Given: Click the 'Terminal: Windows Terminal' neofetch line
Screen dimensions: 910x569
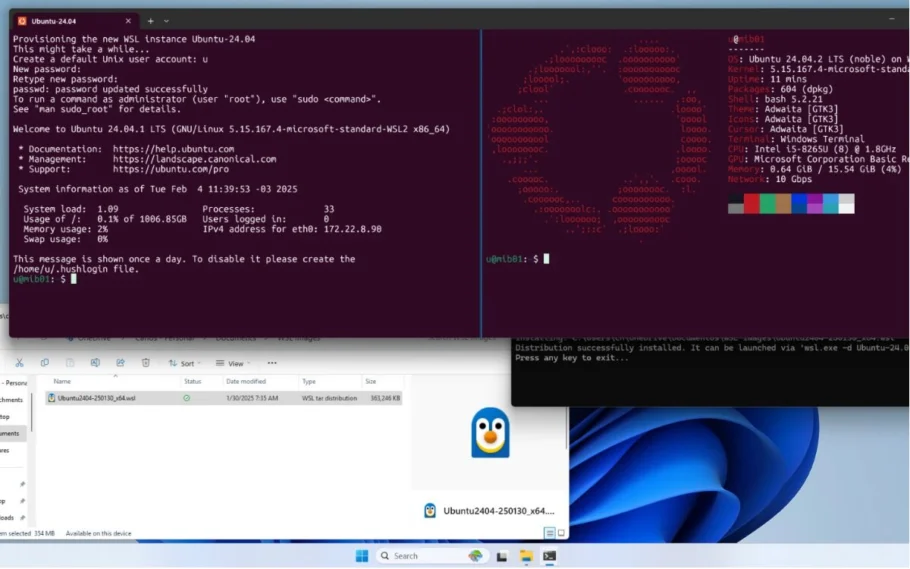Looking at the screenshot, I should (796, 139).
